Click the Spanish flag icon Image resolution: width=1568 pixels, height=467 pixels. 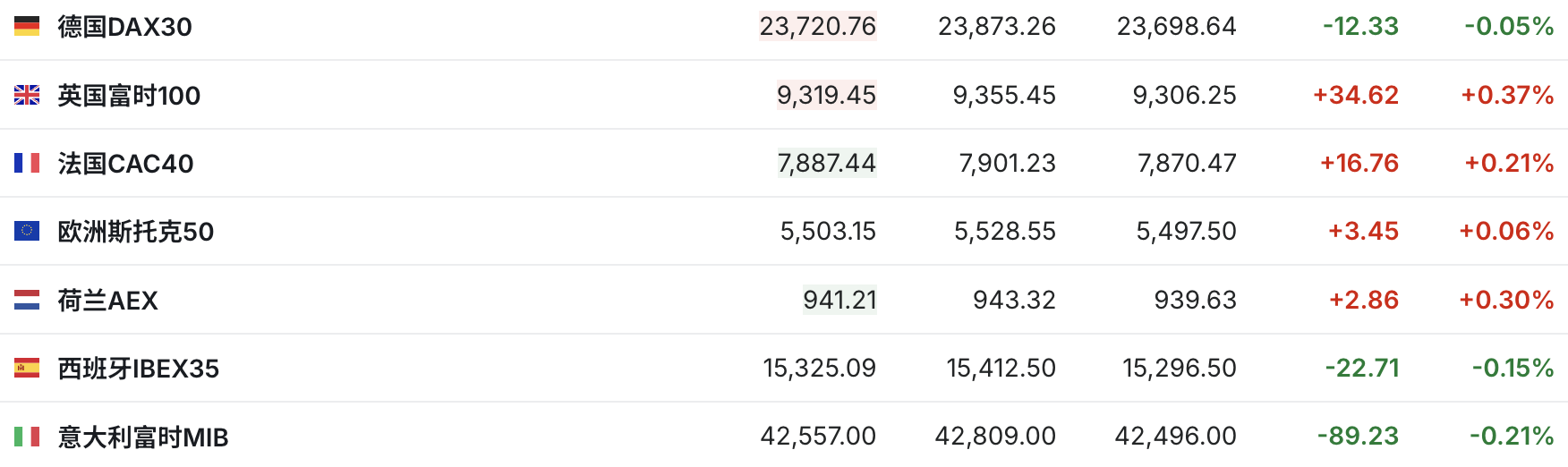click(27, 368)
